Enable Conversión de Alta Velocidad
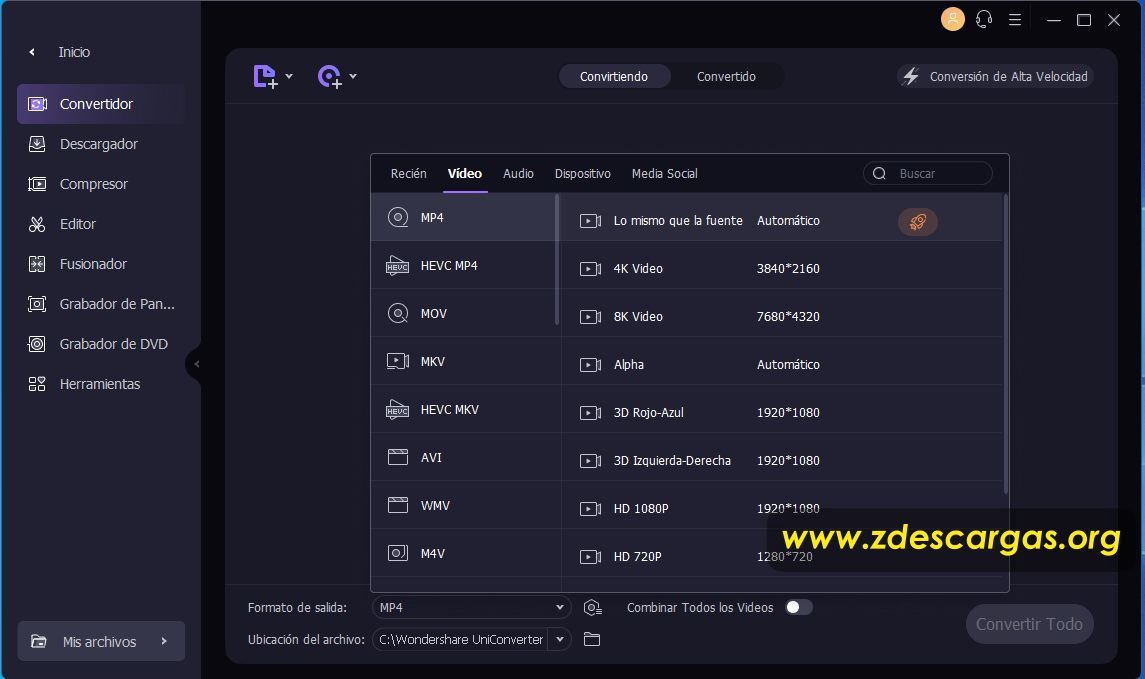 point(995,77)
